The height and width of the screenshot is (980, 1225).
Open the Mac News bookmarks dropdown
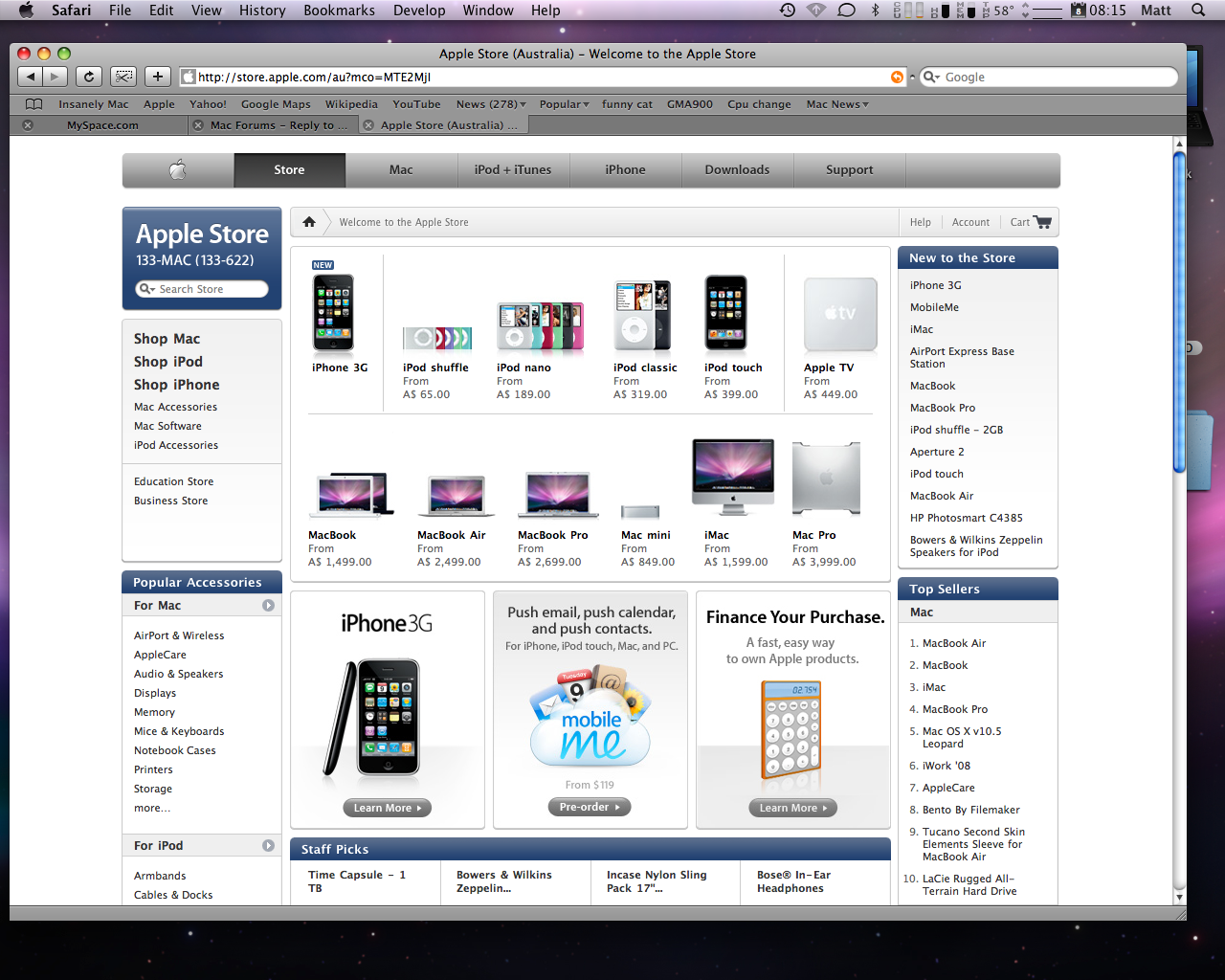click(x=837, y=104)
